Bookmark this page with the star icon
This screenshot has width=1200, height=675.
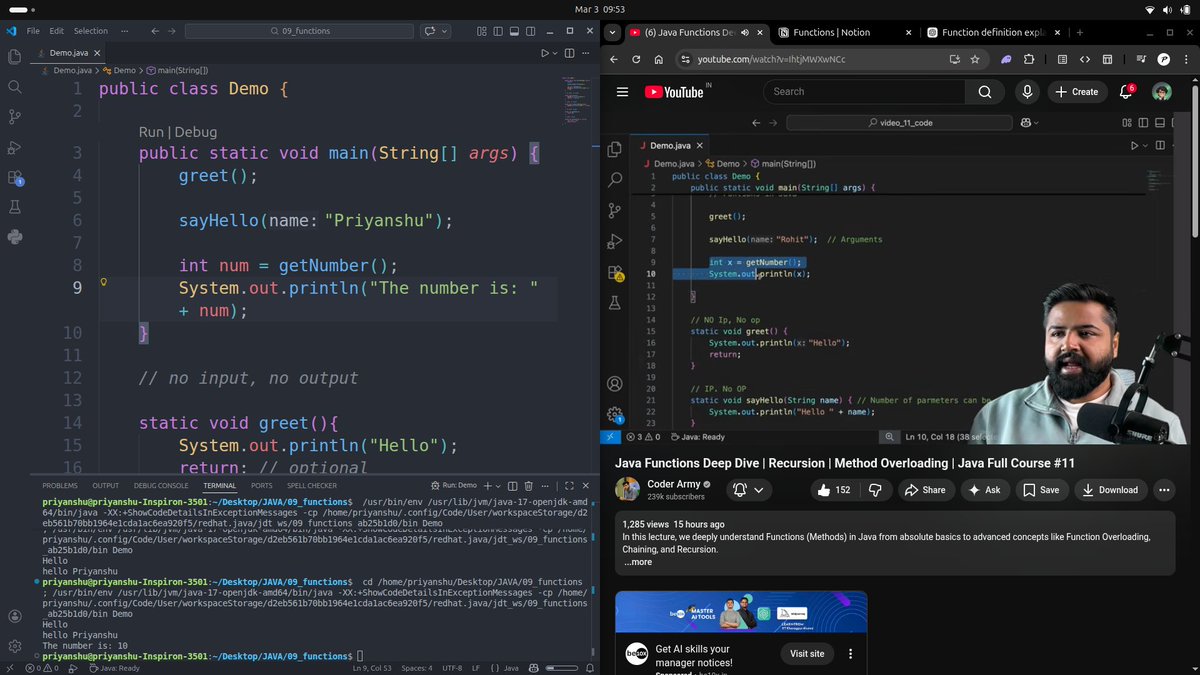pos(975,59)
